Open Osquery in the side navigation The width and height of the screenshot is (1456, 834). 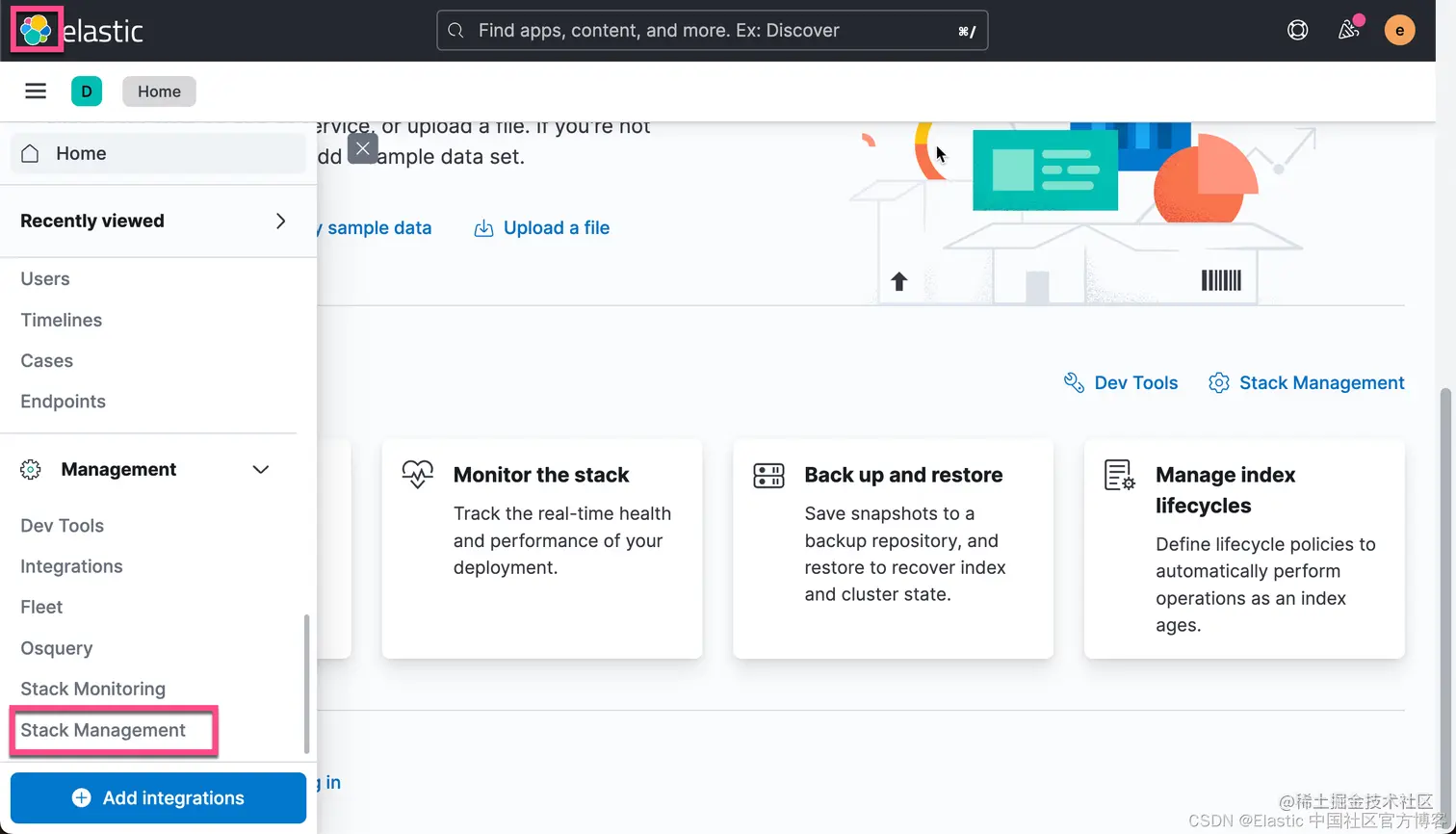click(57, 648)
